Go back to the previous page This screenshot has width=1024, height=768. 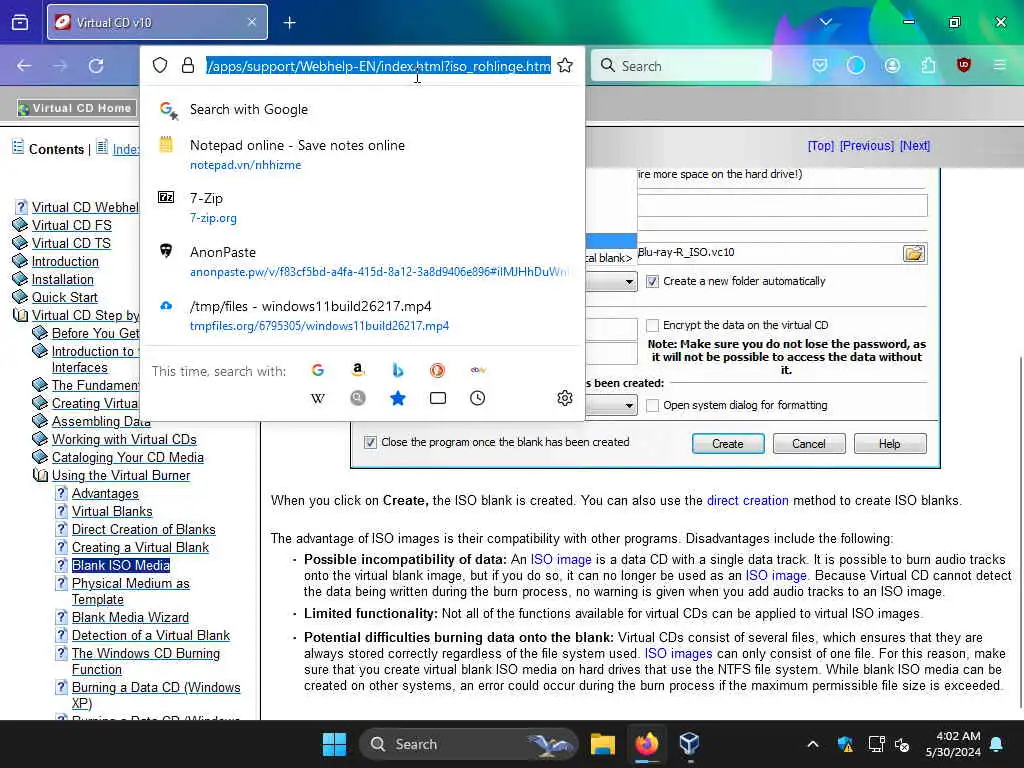pyautogui.click(x=24, y=65)
